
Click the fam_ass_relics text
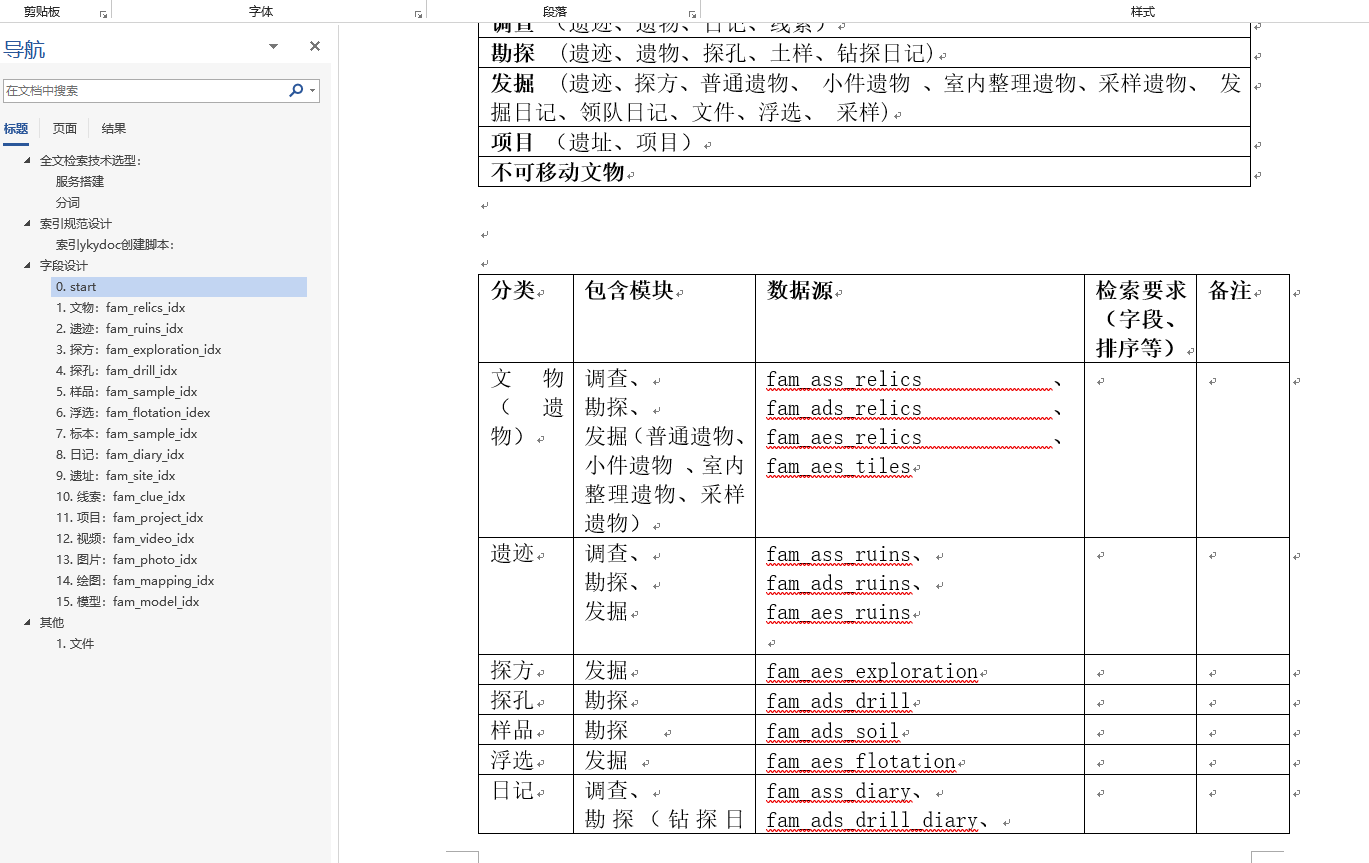pyautogui.click(x=844, y=380)
